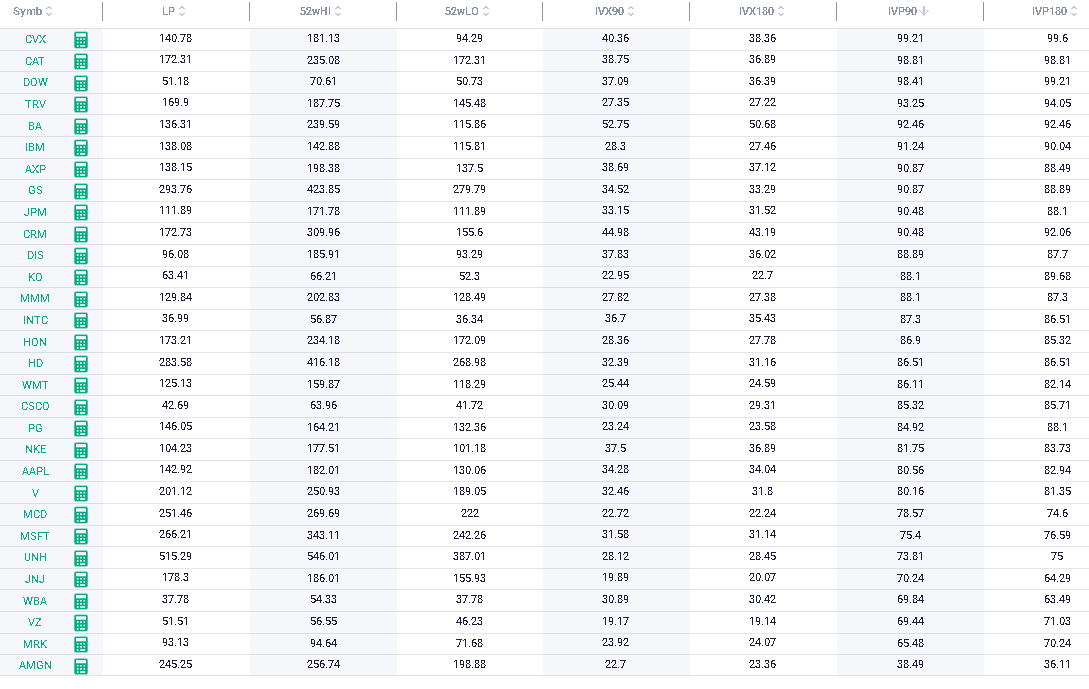Sort by the Symb column header
The height and width of the screenshot is (689, 1089).
33,11
